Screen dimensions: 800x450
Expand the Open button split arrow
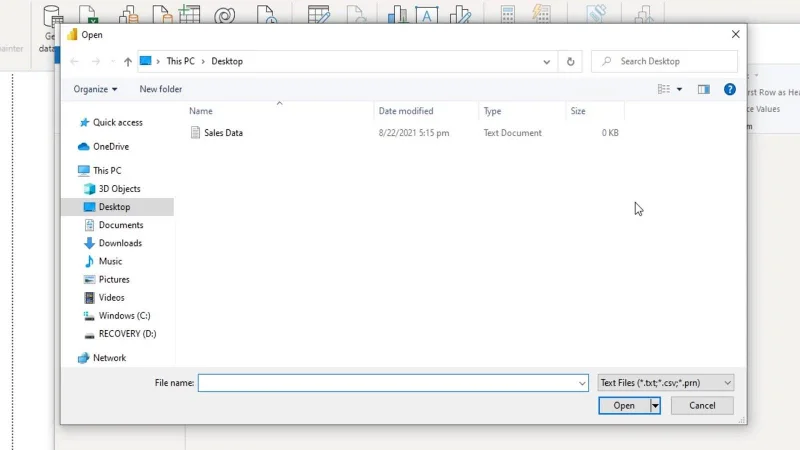pyautogui.click(x=655, y=406)
